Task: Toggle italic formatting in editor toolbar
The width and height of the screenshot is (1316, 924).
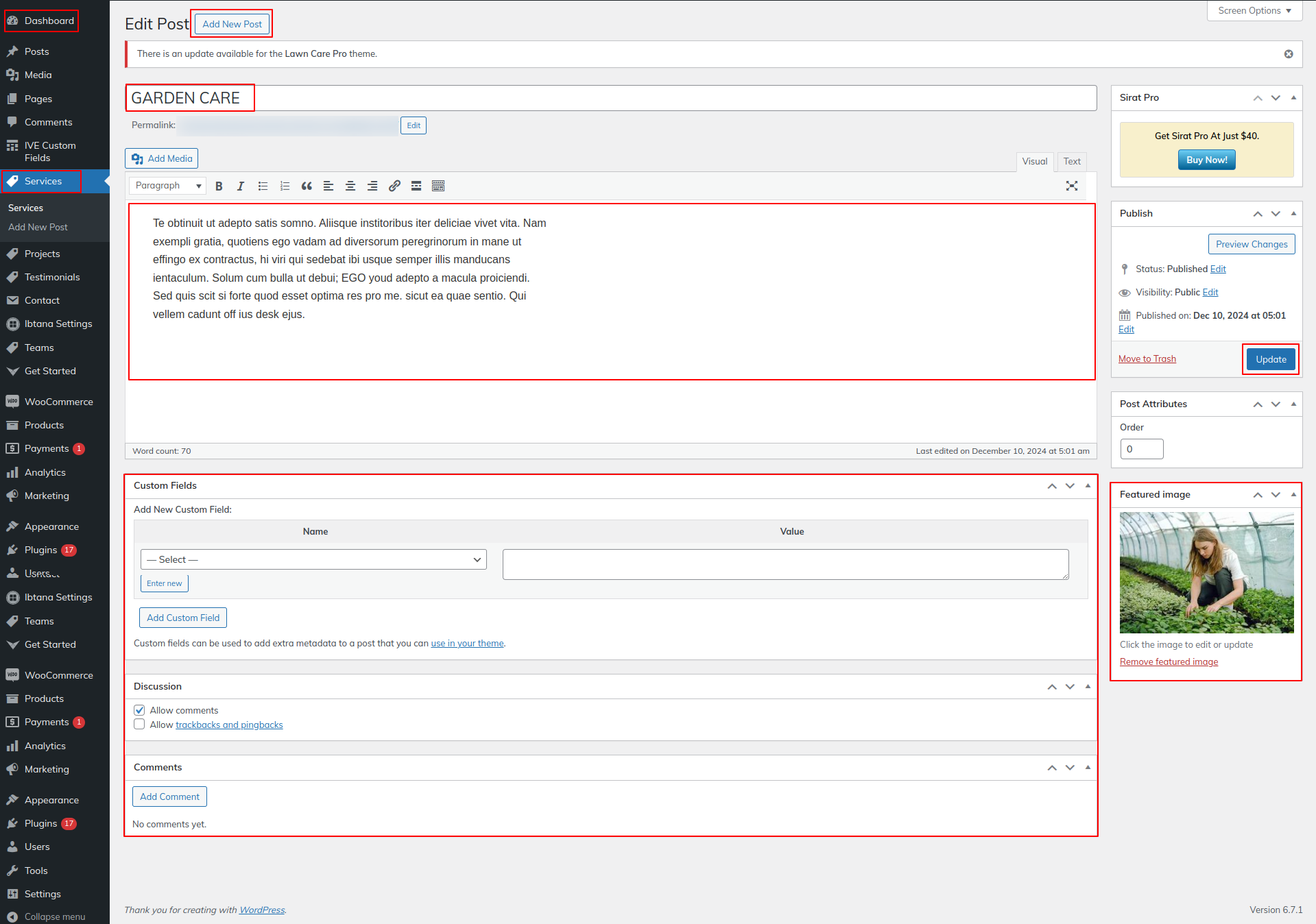Action: pos(241,186)
